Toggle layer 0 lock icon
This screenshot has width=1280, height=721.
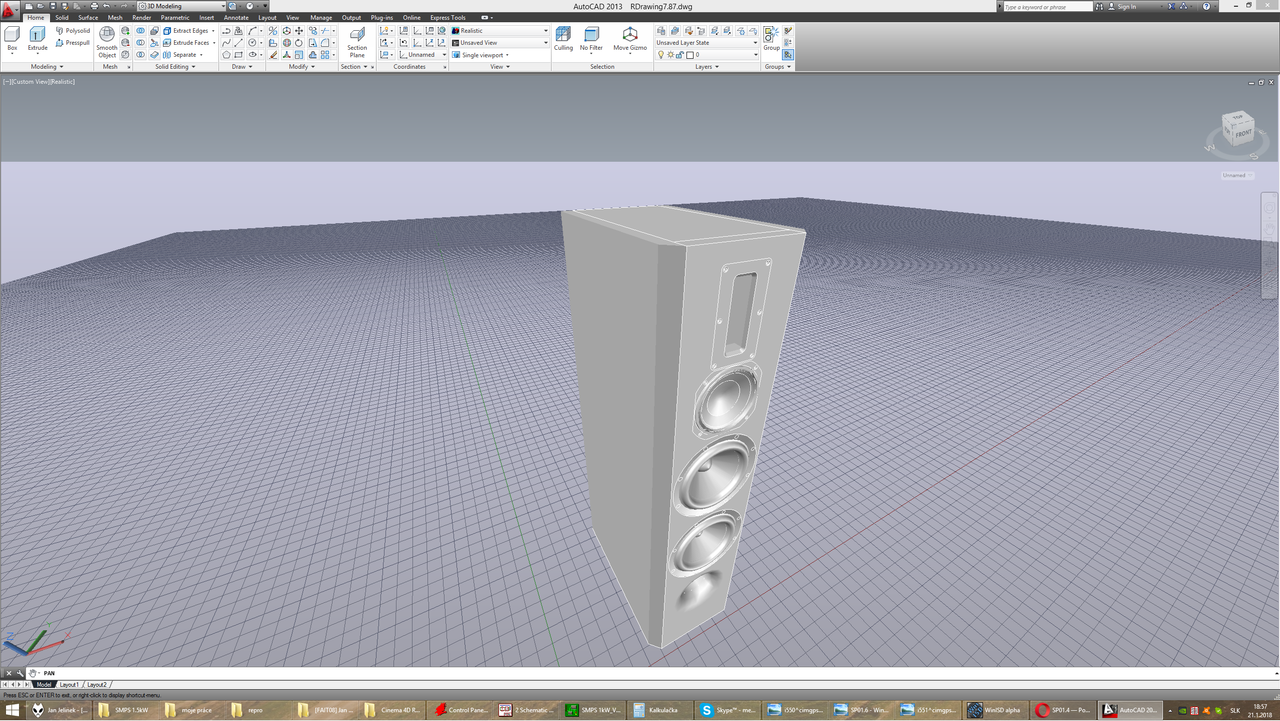[680, 55]
